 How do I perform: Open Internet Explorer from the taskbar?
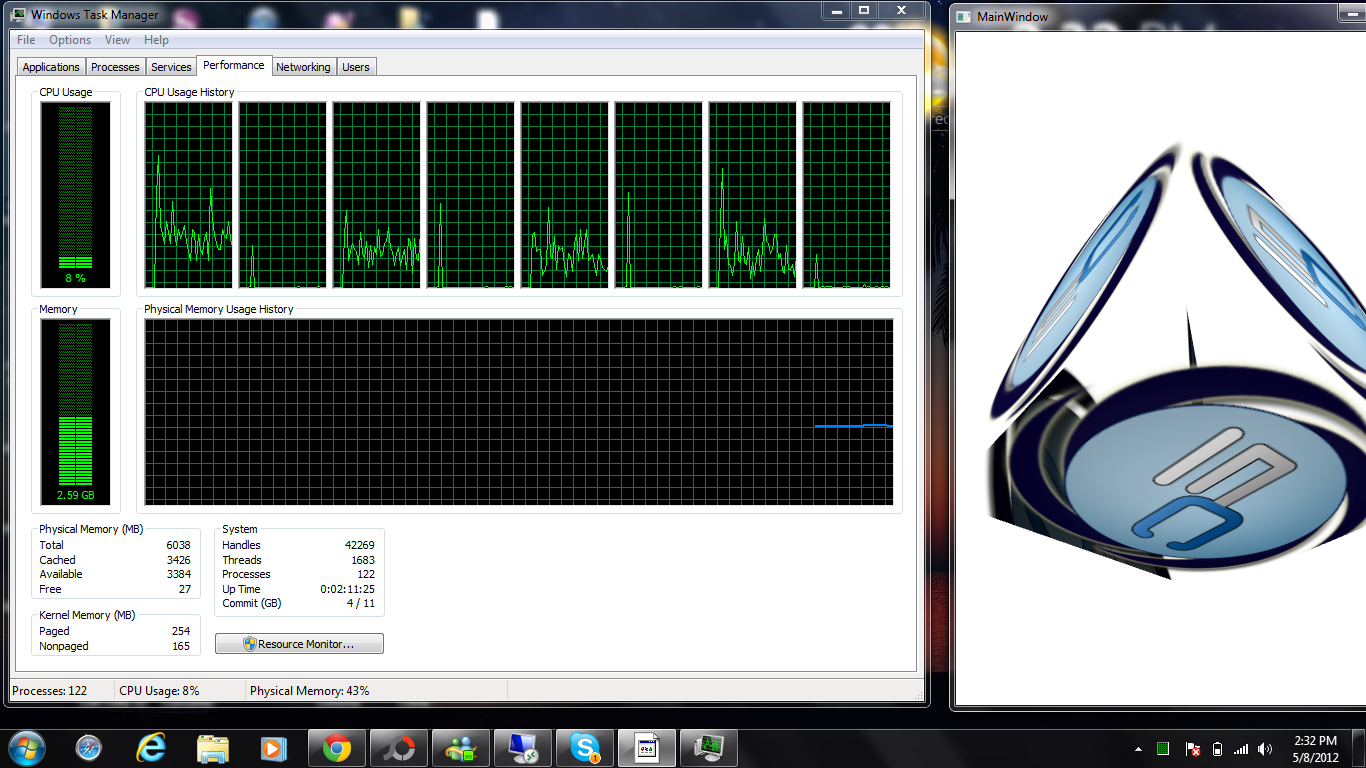click(151, 747)
